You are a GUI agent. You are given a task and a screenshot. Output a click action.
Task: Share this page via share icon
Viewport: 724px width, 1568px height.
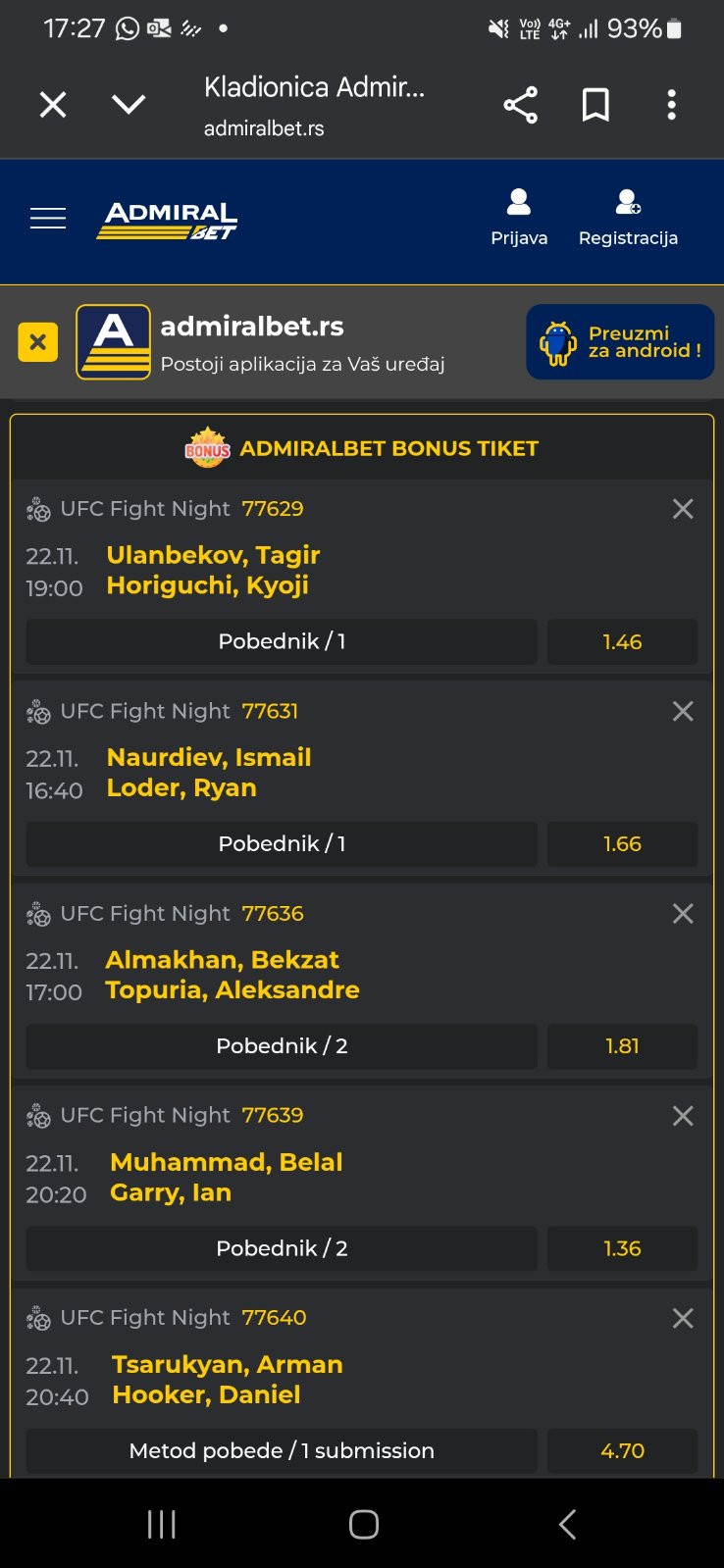(x=520, y=105)
